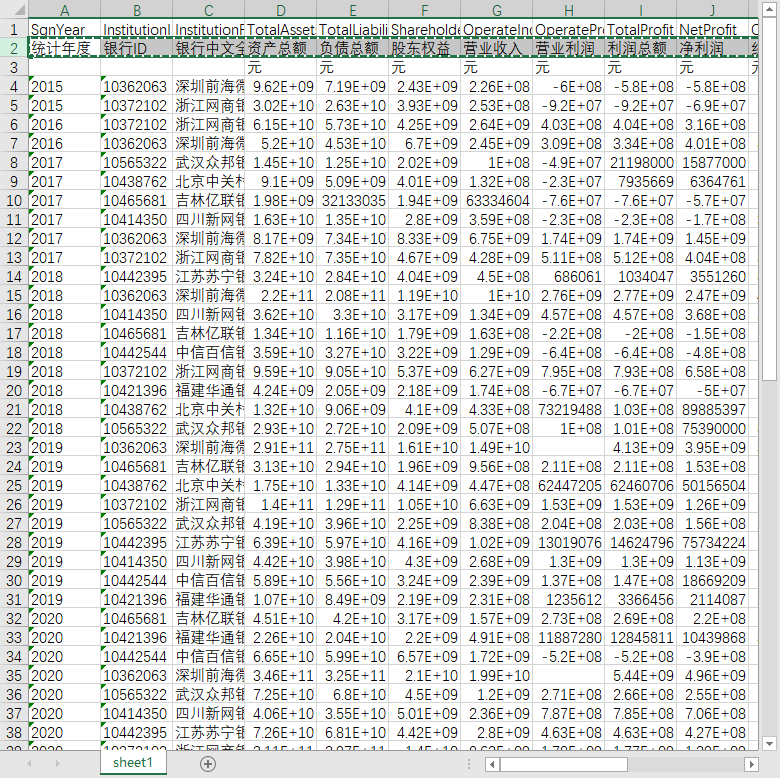
Task: Click the 资产总额 cell
Action: click(281, 48)
